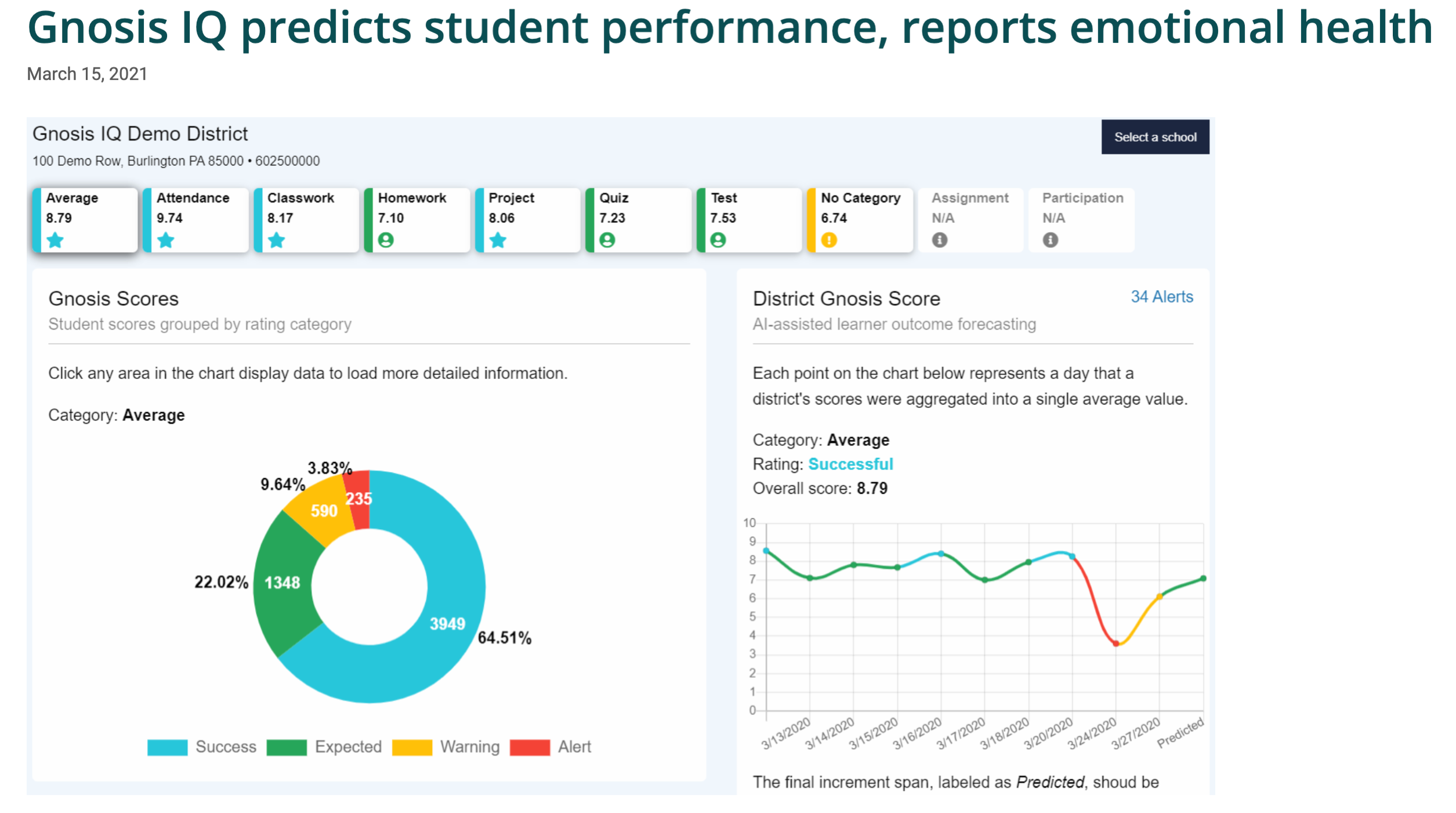Select the Test category tab
This screenshot has height=813, width=1456.
(x=749, y=219)
